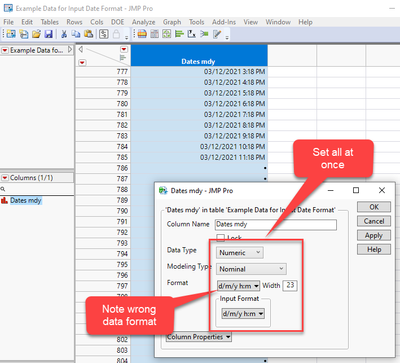Screen dimensions: 400x363
Task: Click the Apply button
Action: pos(374,235)
